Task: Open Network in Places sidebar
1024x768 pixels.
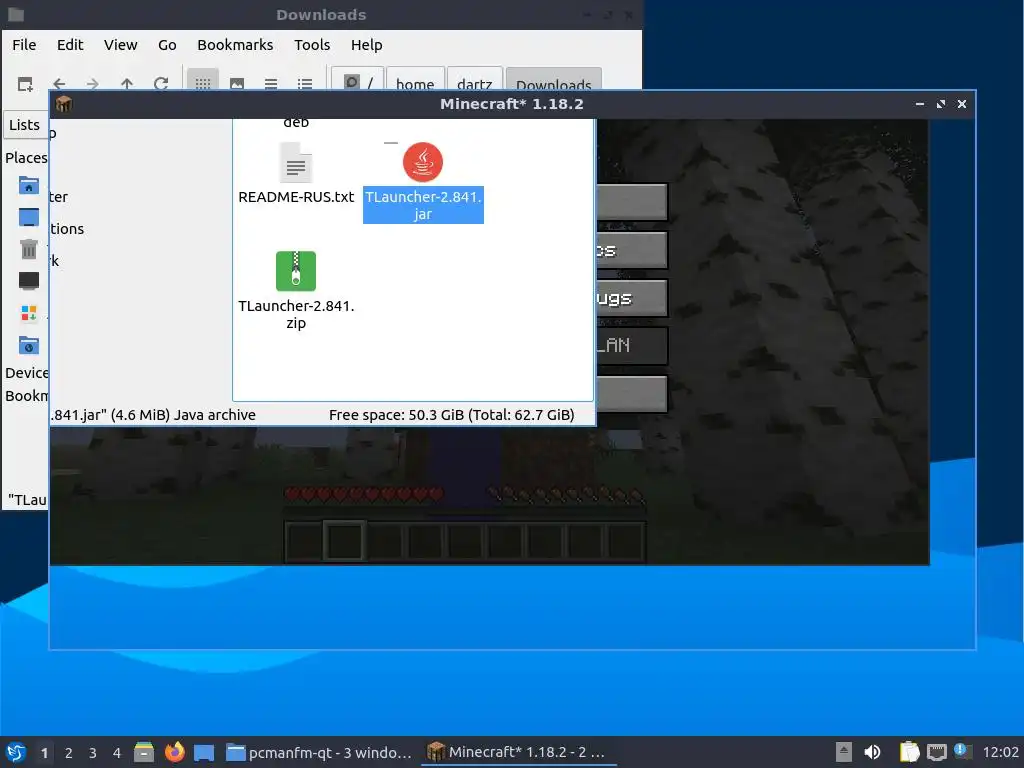Action: [28, 345]
